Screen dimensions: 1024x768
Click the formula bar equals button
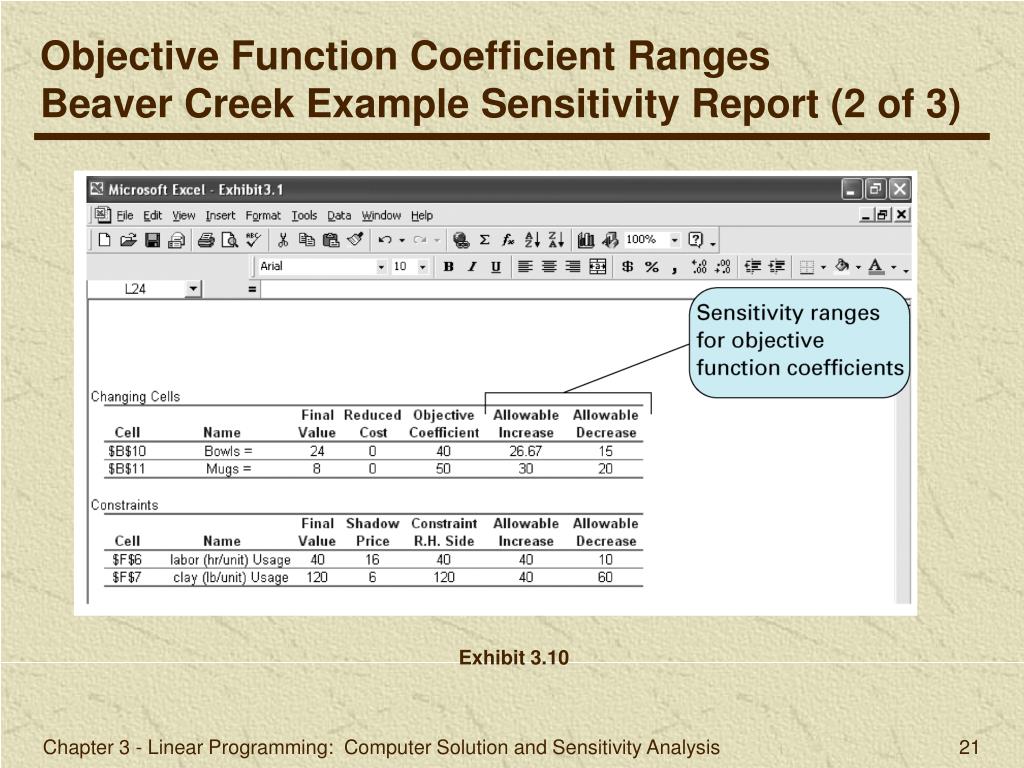point(252,289)
